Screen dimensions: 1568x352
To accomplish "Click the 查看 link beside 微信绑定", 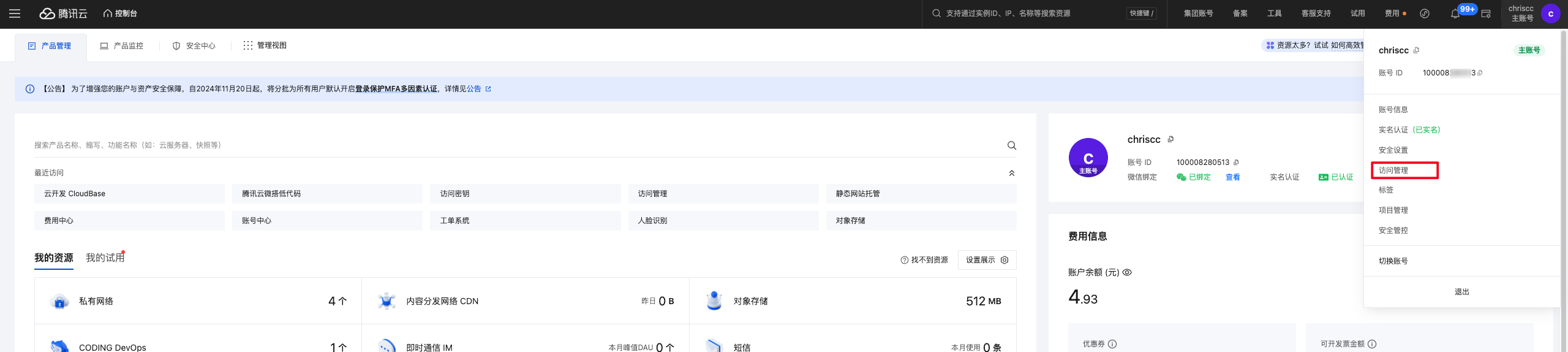I will tap(1233, 177).
